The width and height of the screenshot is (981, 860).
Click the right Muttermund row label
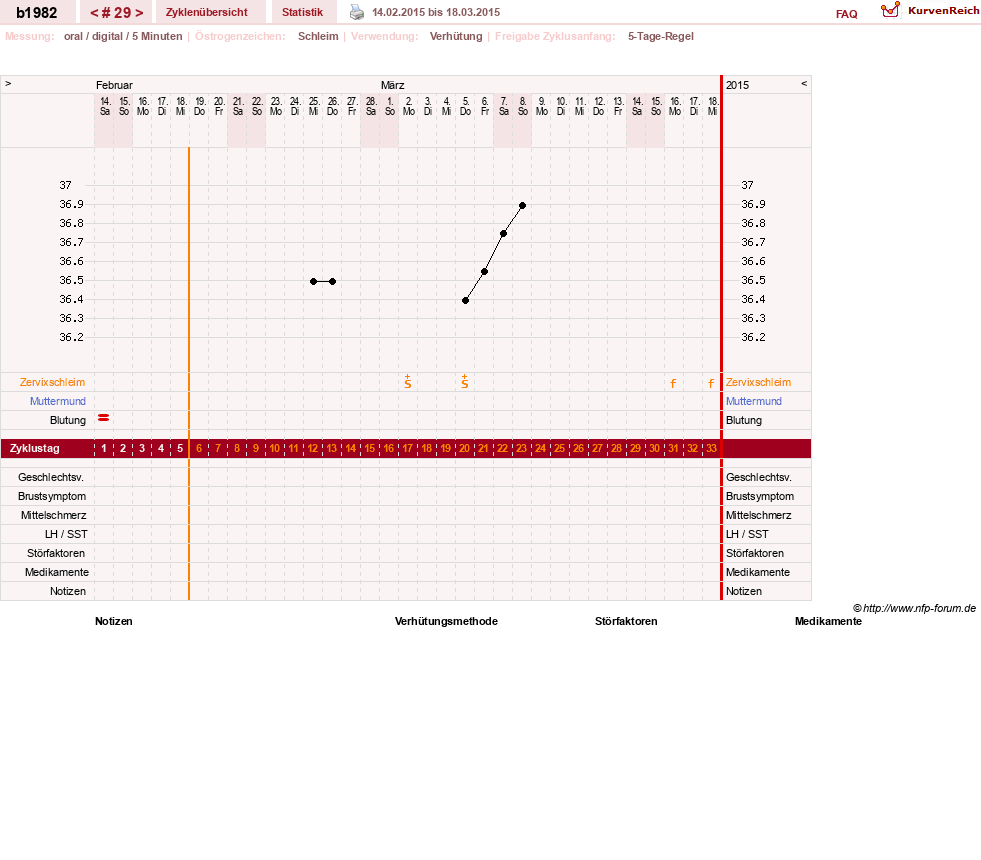[x=754, y=401]
